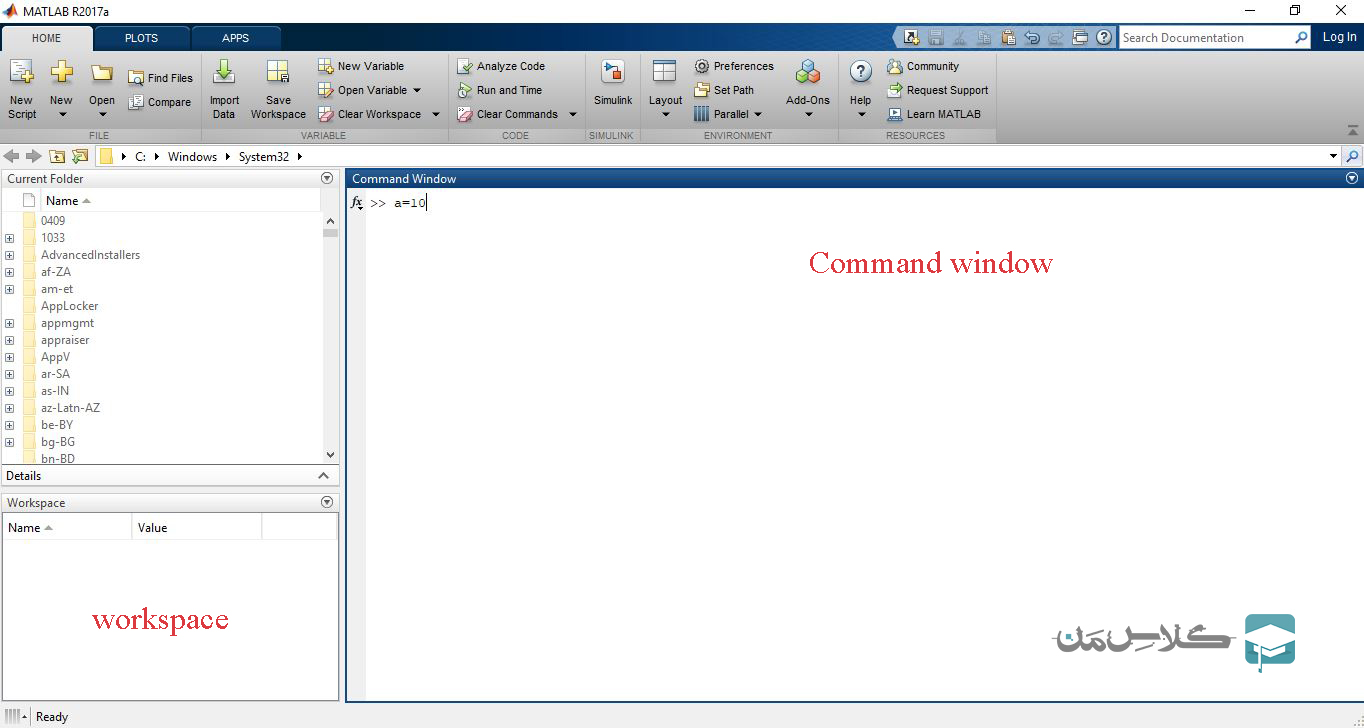
Task: Go back with the left arrow
Action: (x=12, y=156)
